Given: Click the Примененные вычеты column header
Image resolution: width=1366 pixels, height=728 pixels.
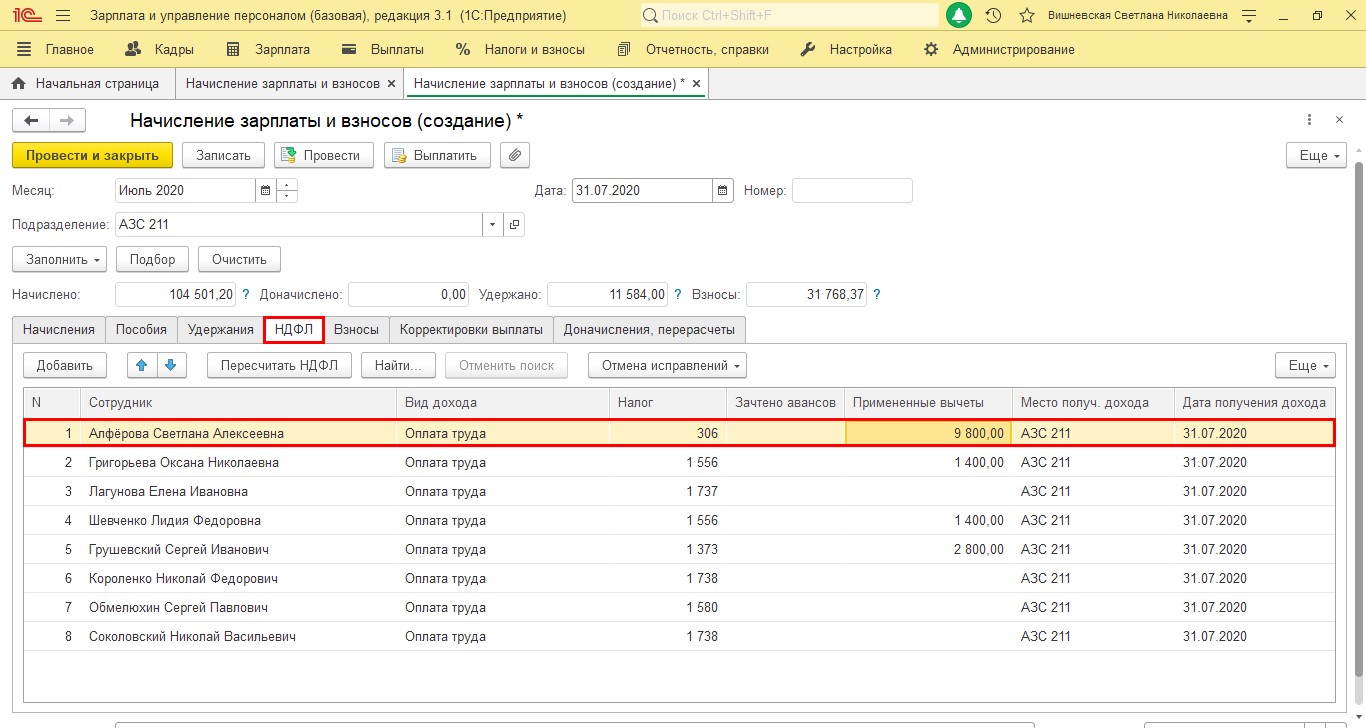Looking at the screenshot, I should pyautogui.click(x=928, y=402).
